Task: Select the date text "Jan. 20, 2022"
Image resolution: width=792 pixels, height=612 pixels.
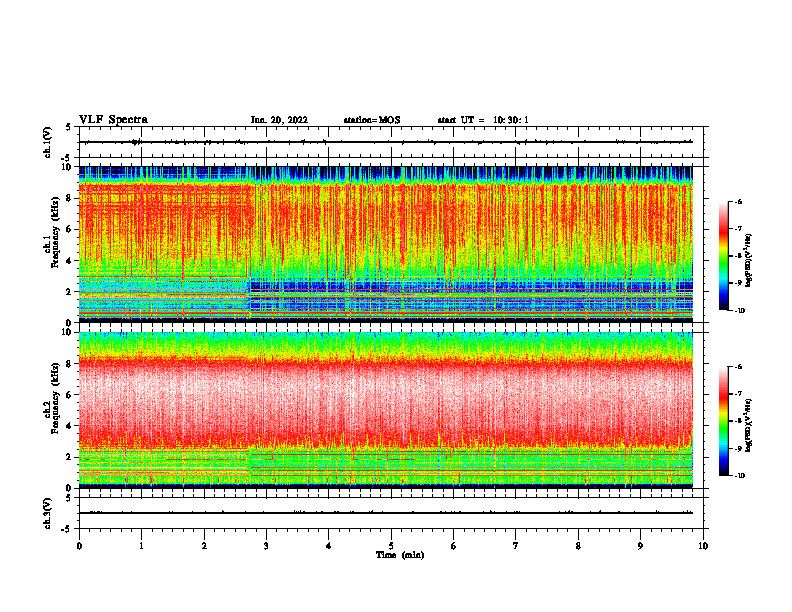Action: point(279,120)
